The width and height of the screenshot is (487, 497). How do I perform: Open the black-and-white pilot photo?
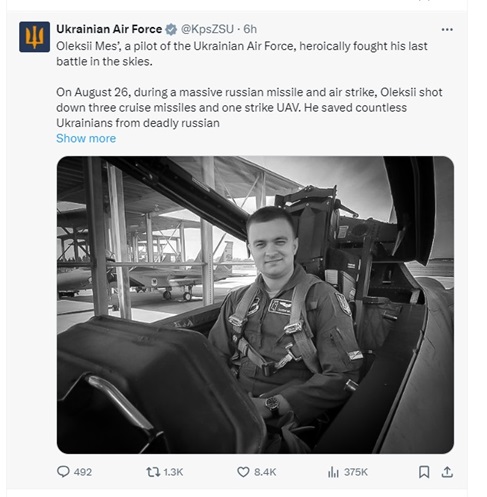coord(255,305)
